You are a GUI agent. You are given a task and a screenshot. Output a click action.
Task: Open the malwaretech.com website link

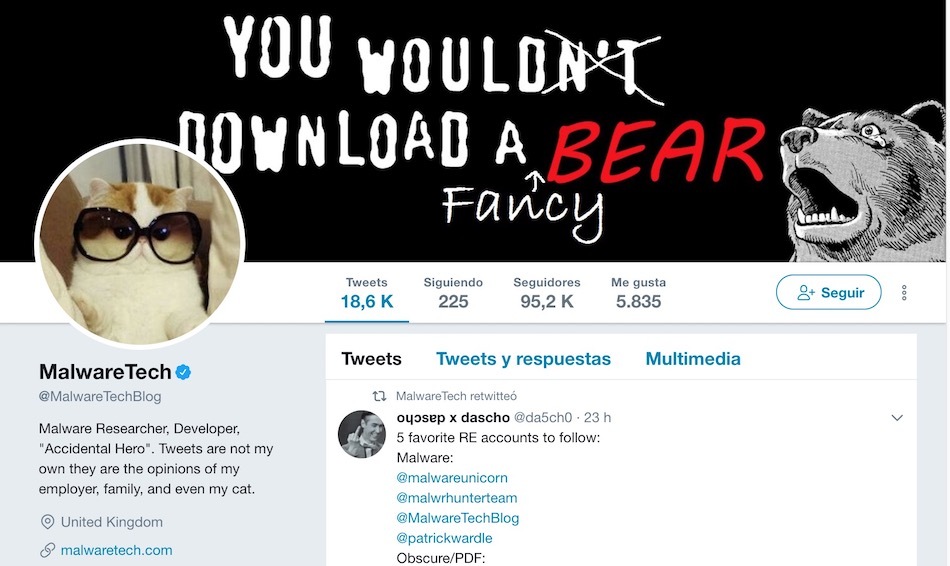[x=116, y=550]
